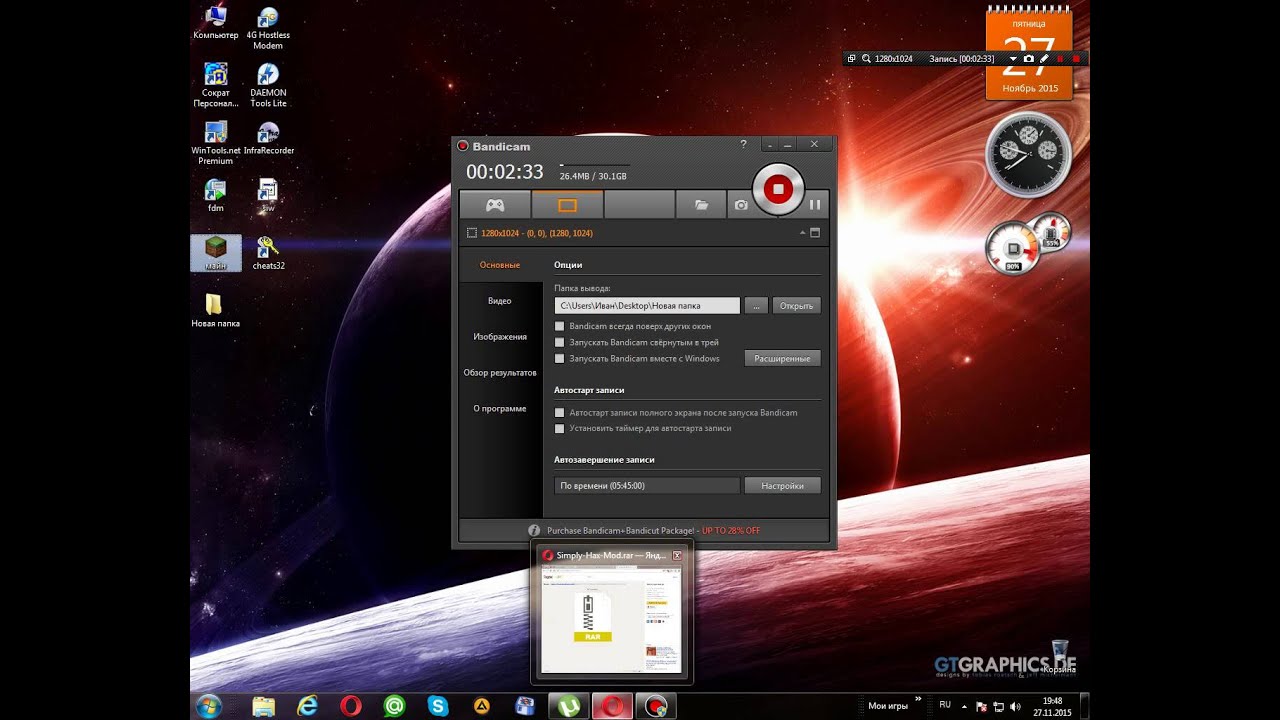Click the overlay bar fullscreen toggle icon

coord(852,59)
